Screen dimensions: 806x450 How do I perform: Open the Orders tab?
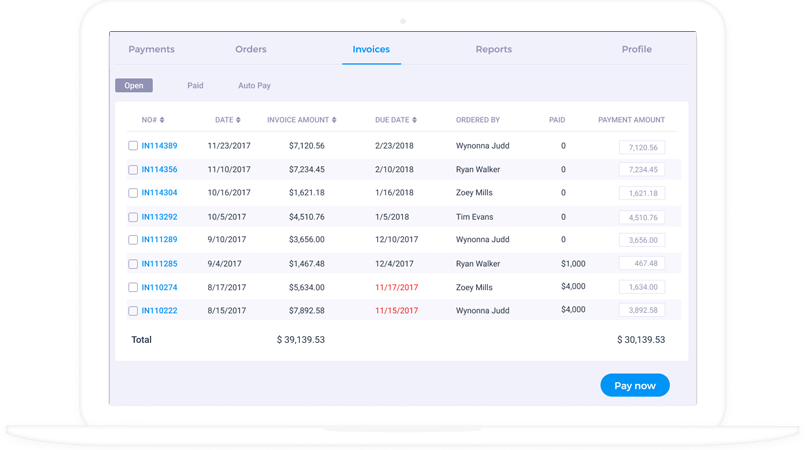250,49
